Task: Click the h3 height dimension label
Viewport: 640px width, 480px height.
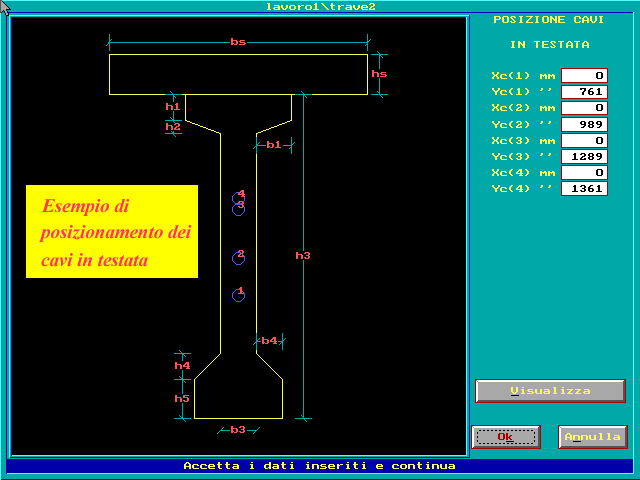Action: pyautogui.click(x=303, y=256)
